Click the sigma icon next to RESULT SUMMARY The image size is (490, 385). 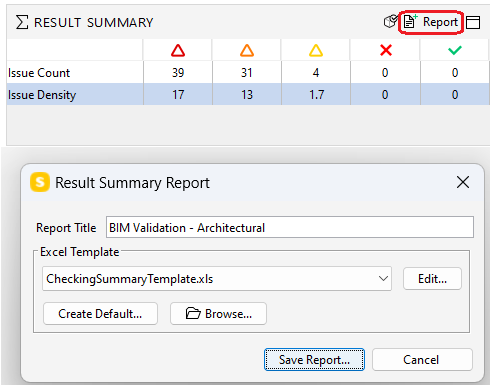22,22
